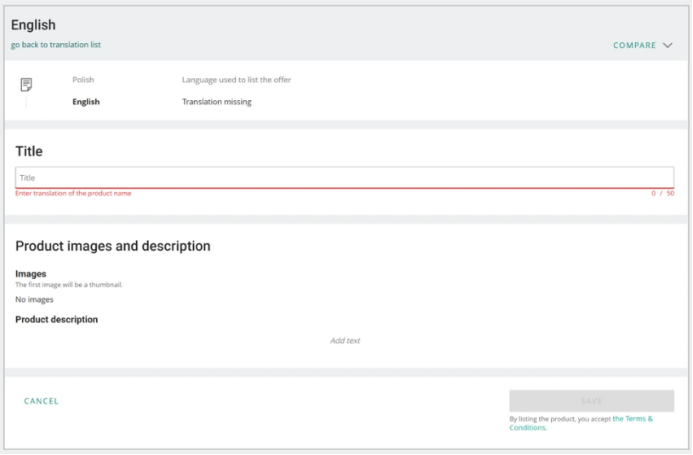Image resolution: width=693 pixels, height=455 pixels.
Task: Expand the Compare chevron arrow
Action: [667, 45]
